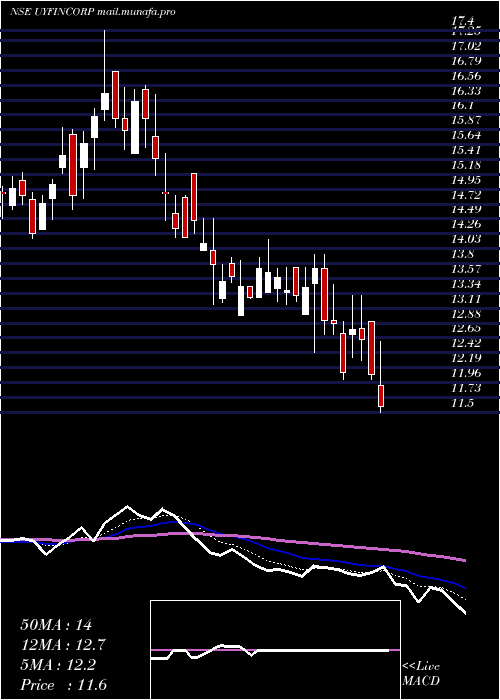Click the 12.19 price axis label
Image resolution: width=500 pixels, height=700 pixels.
[466, 358]
